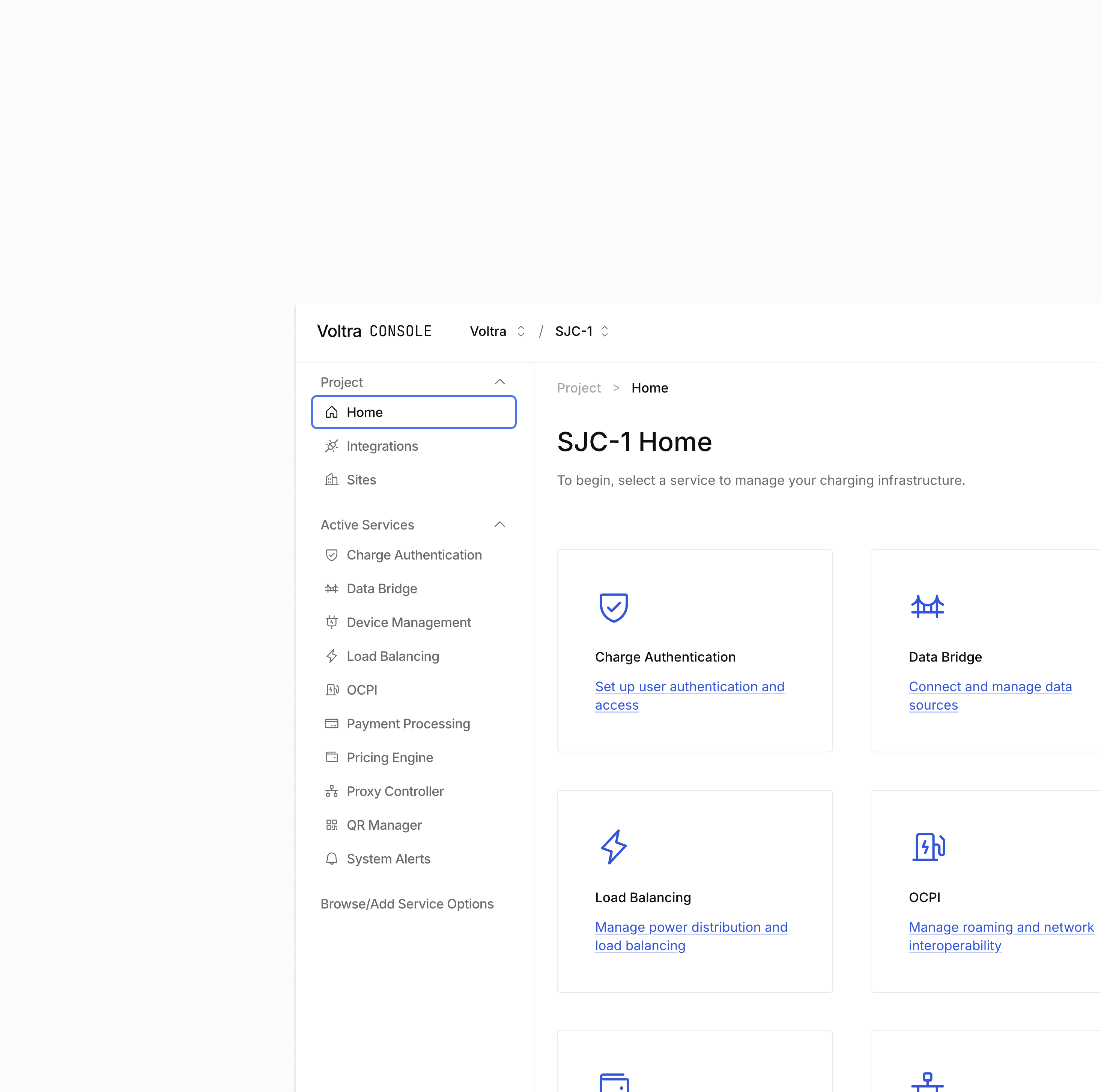Select Pricing Engine in Active Services
Screen dimensions: 1101x1092
coord(390,757)
